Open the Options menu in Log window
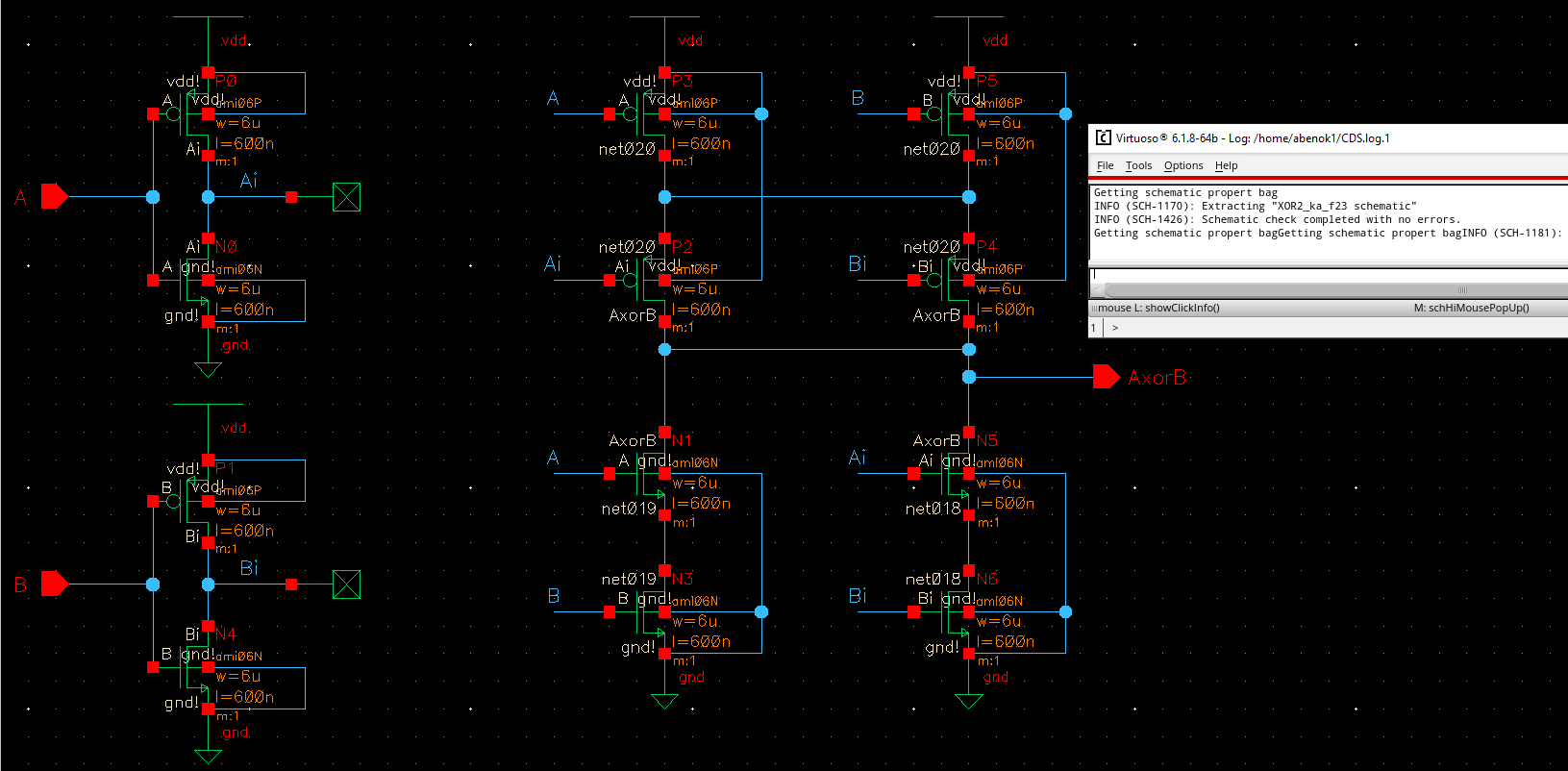The width and height of the screenshot is (1568, 771). 1183,165
